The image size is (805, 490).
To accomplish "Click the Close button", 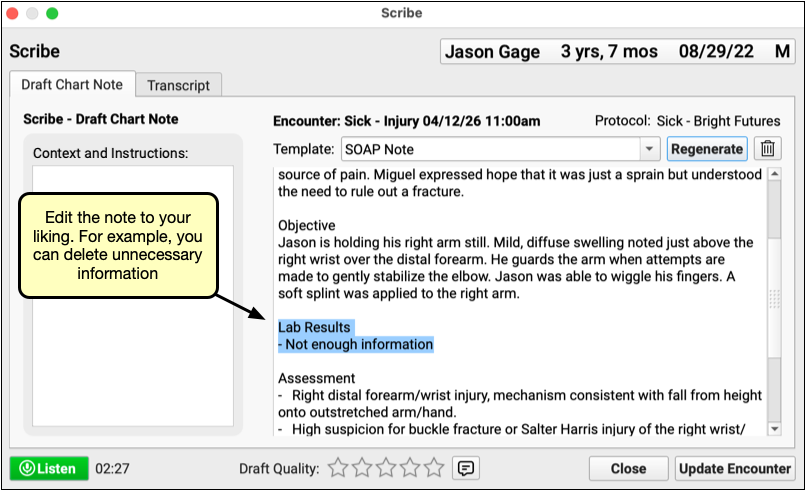I will [x=628, y=468].
